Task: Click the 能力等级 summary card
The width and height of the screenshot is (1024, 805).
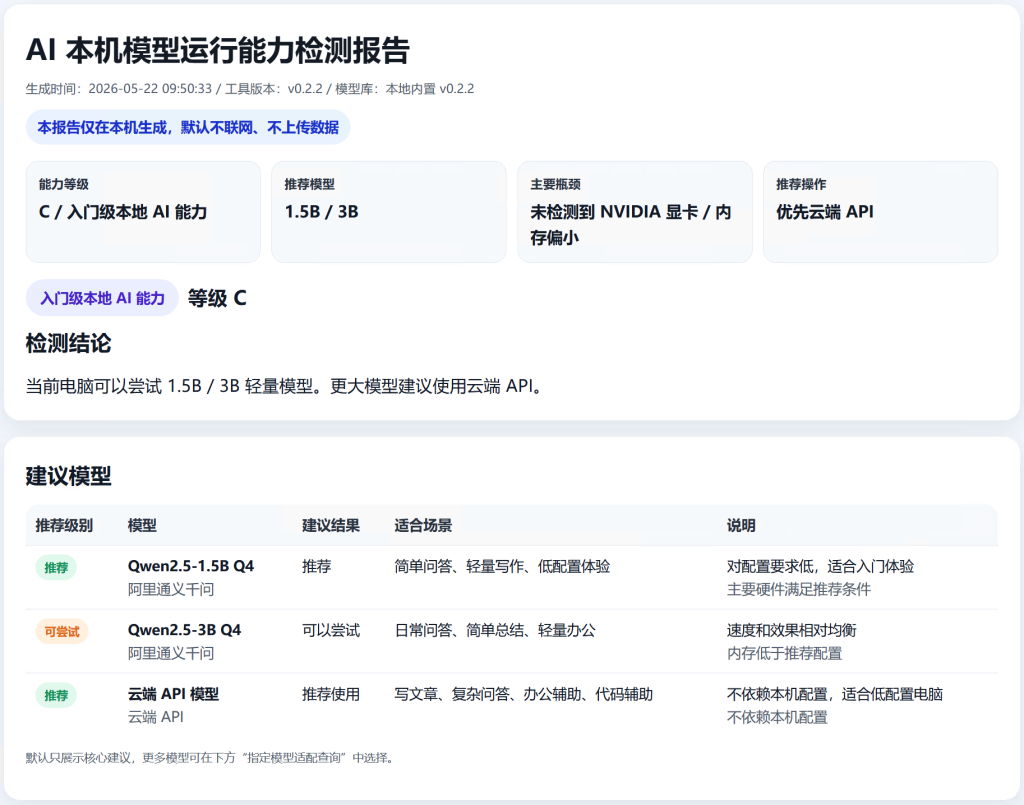Action: [x=143, y=212]
